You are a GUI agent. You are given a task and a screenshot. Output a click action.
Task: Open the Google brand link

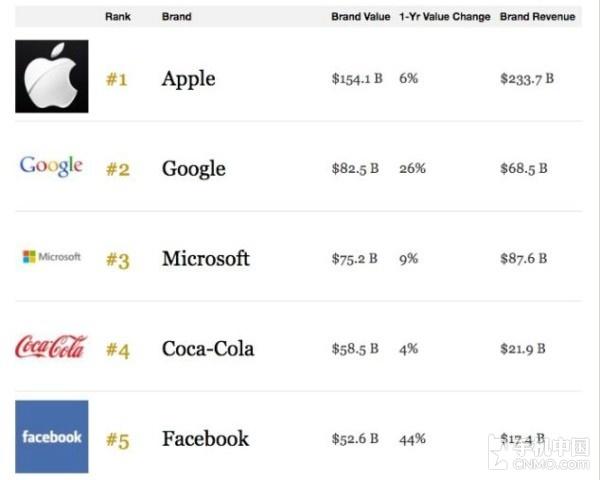[194, 169]
